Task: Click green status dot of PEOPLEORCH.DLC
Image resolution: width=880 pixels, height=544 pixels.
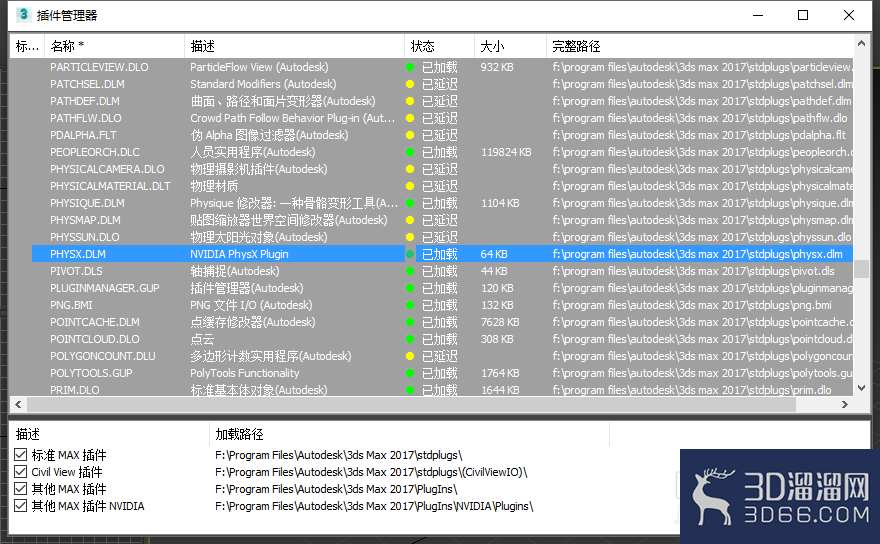Action: 410,152
